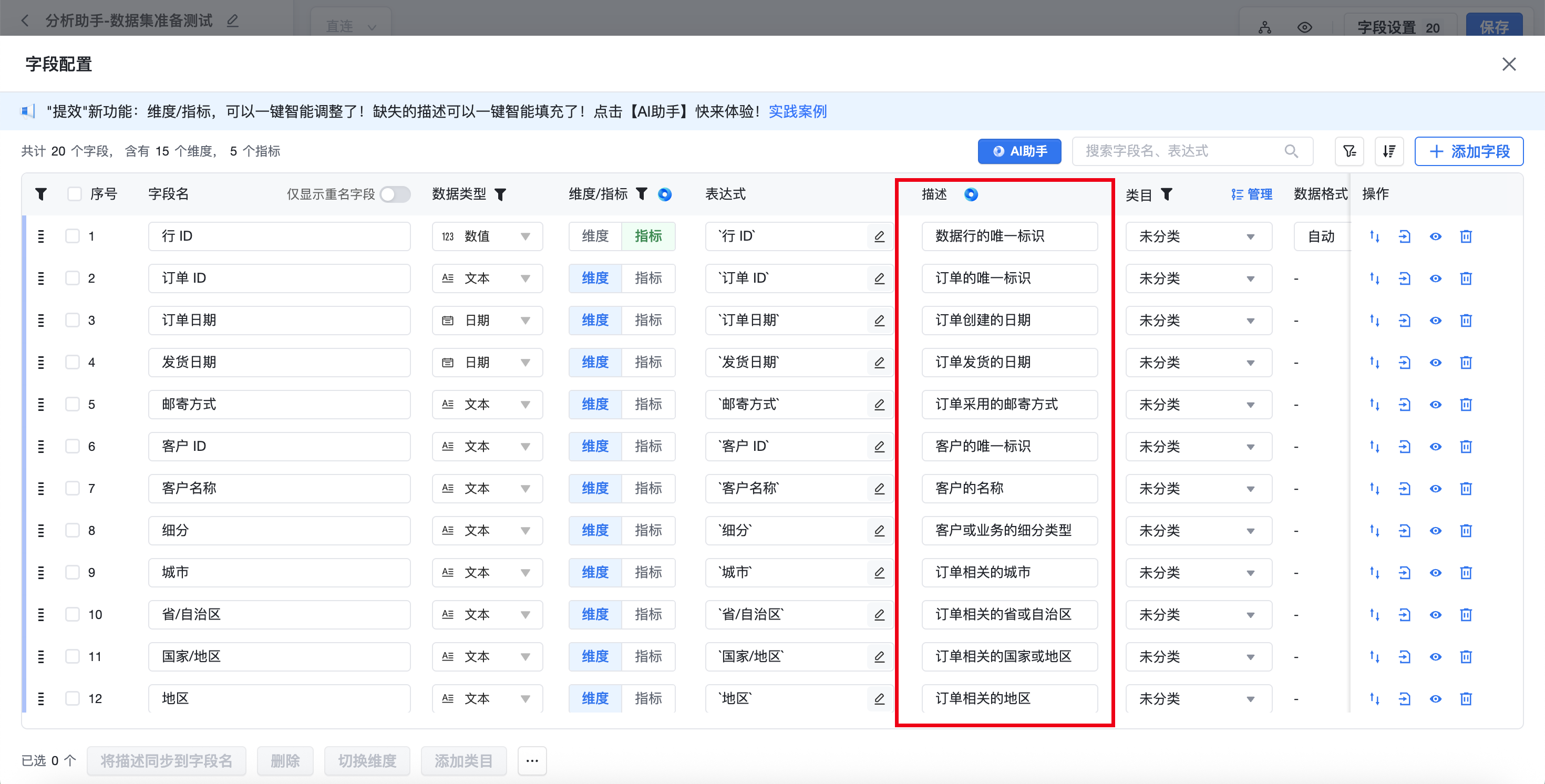Click 类目 column filter icon
This screenshot has height=784, width=1545.
click(x=1166, y=194)
